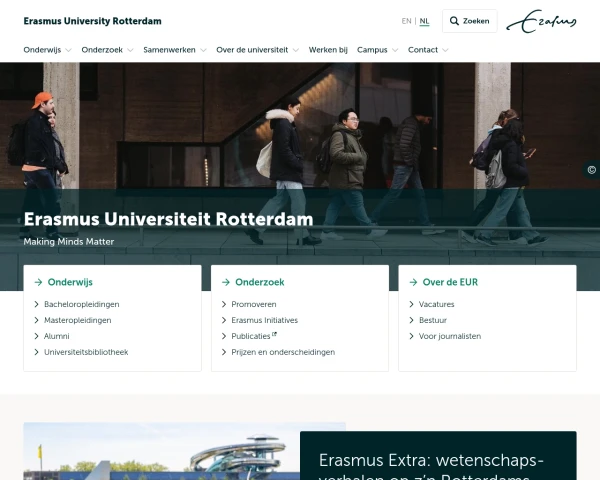The width and height of the screenshot is (600, 480).
Task: Open the Publicaties link
Action: 251,336
